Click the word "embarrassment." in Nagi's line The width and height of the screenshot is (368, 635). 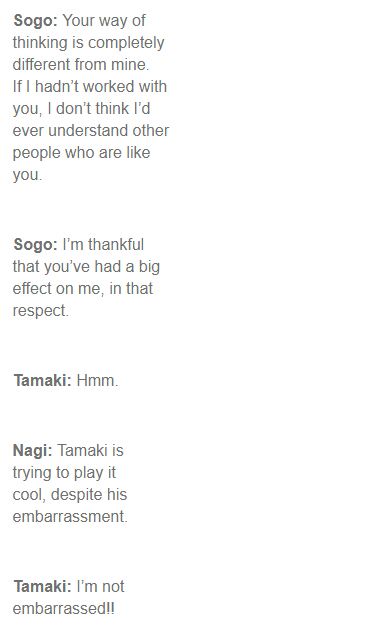tap(70, 516)
